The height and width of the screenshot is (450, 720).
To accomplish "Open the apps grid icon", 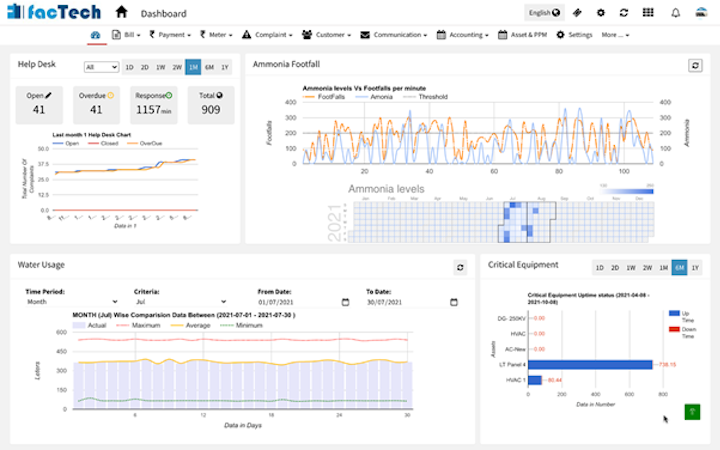I will tap(648, 12).
